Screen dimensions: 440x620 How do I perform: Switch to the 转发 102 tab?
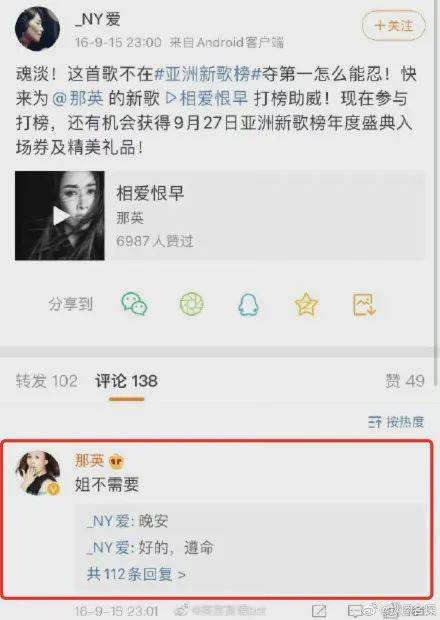click(x=47, y=381)
